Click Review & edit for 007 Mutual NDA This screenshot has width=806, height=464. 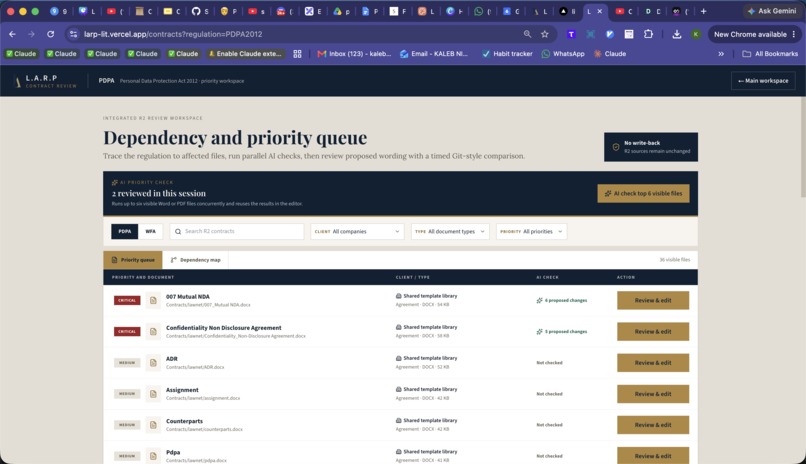[653, 300]
